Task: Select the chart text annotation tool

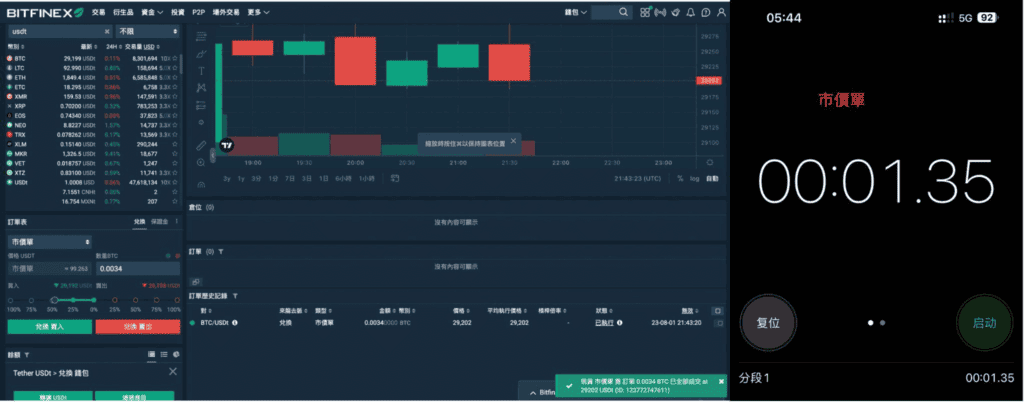Action: pos(201,70)
